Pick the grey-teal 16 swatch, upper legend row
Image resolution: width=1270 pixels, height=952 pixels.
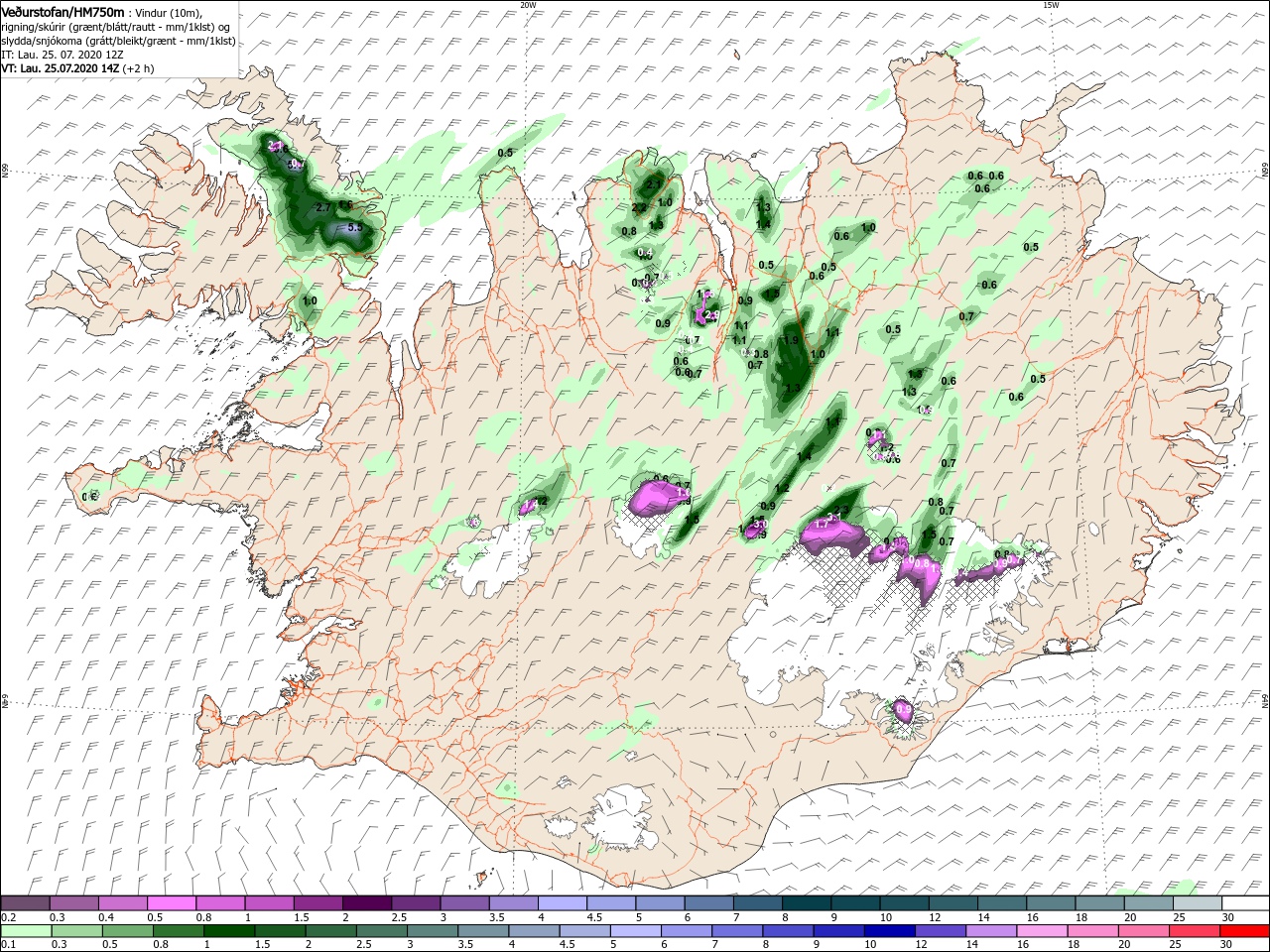[1050, 903]
